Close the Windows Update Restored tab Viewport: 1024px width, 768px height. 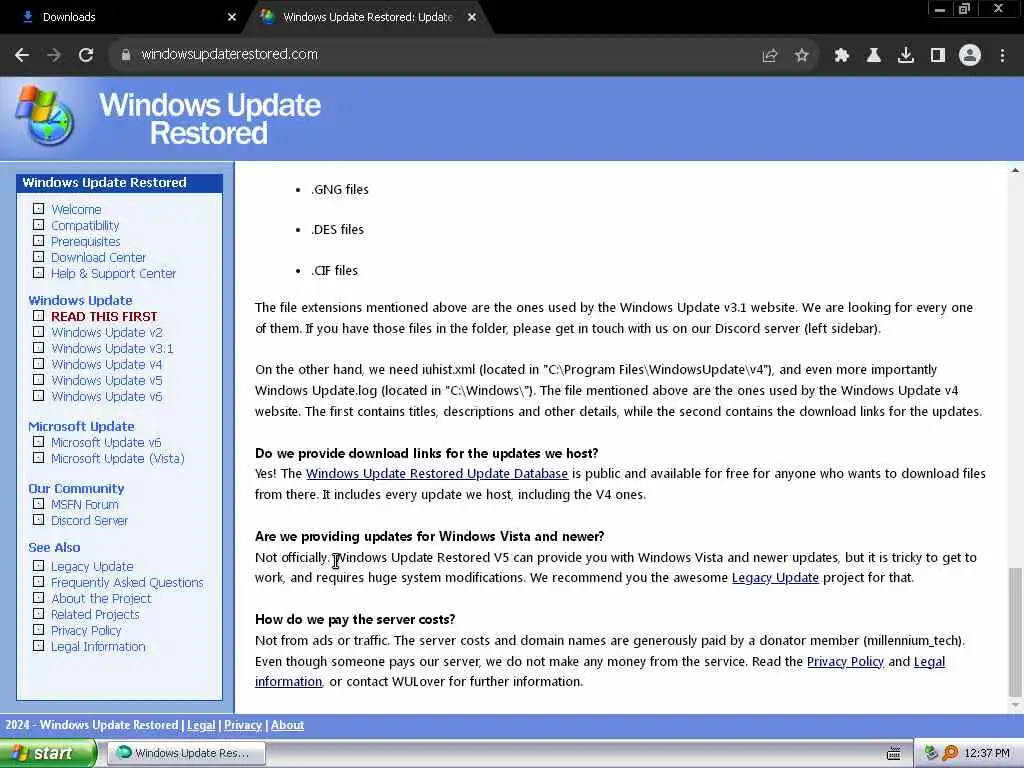(472, 17)
